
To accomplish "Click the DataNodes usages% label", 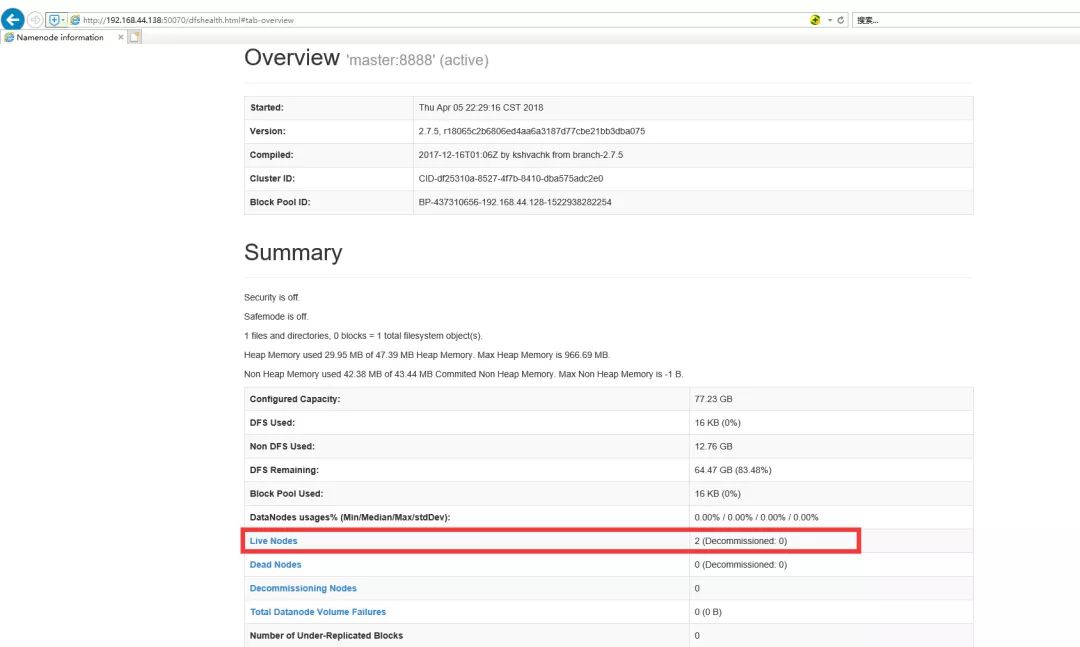I will tap(350, 517).
